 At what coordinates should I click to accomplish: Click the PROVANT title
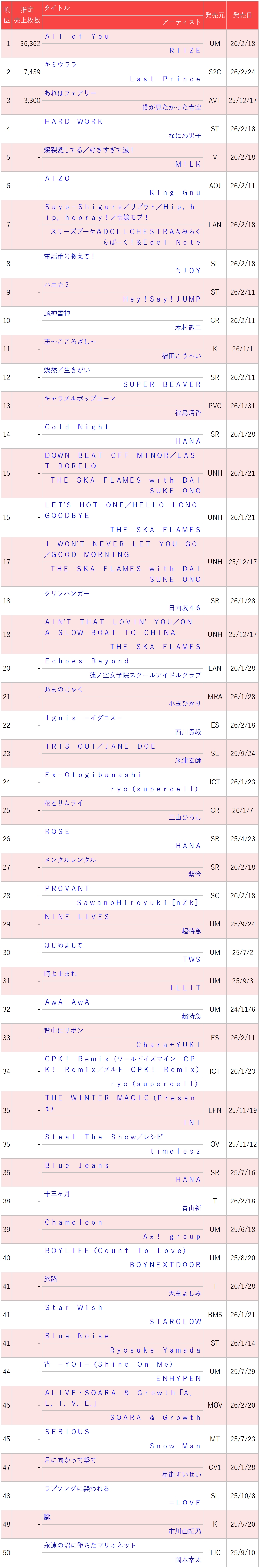coord(67,888)
